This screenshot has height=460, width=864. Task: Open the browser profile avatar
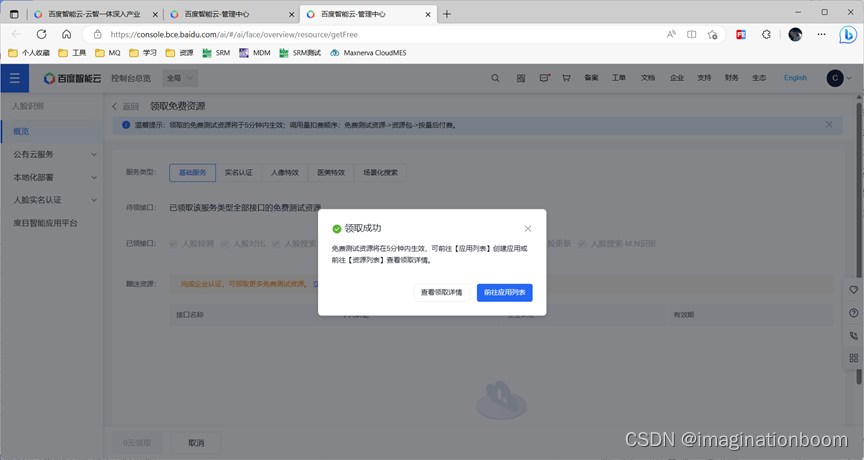pos(795,34)
